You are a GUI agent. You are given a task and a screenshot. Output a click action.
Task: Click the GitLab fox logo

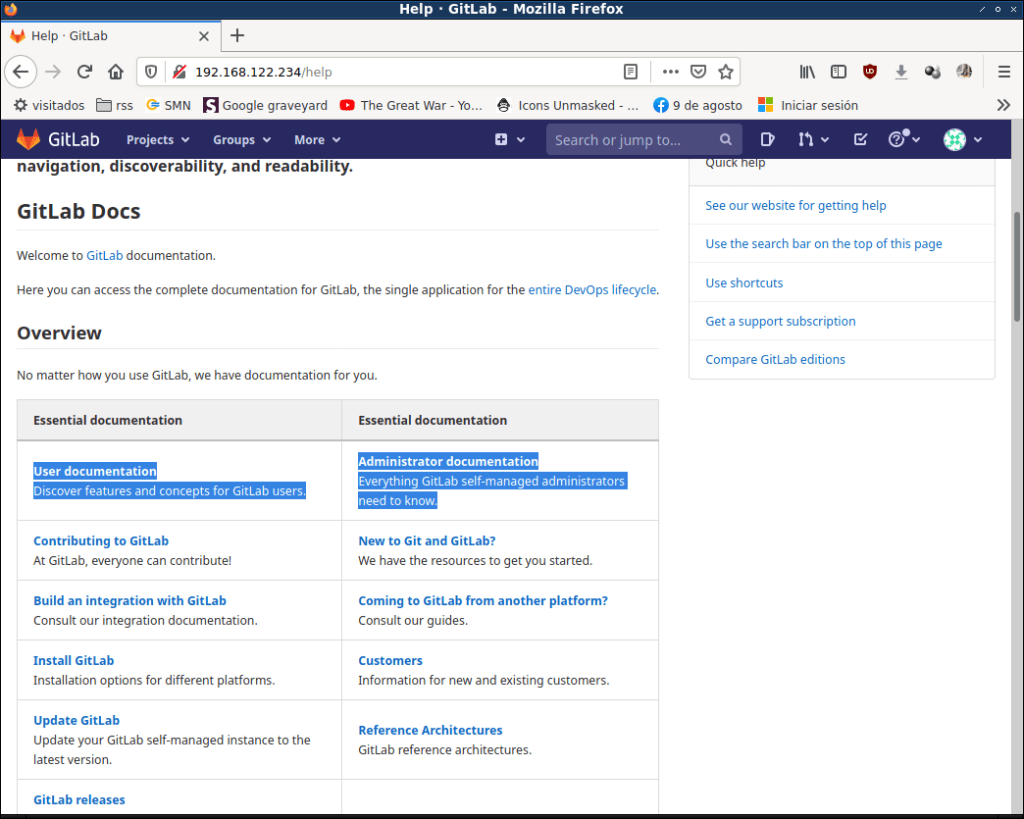pos(28,139)
